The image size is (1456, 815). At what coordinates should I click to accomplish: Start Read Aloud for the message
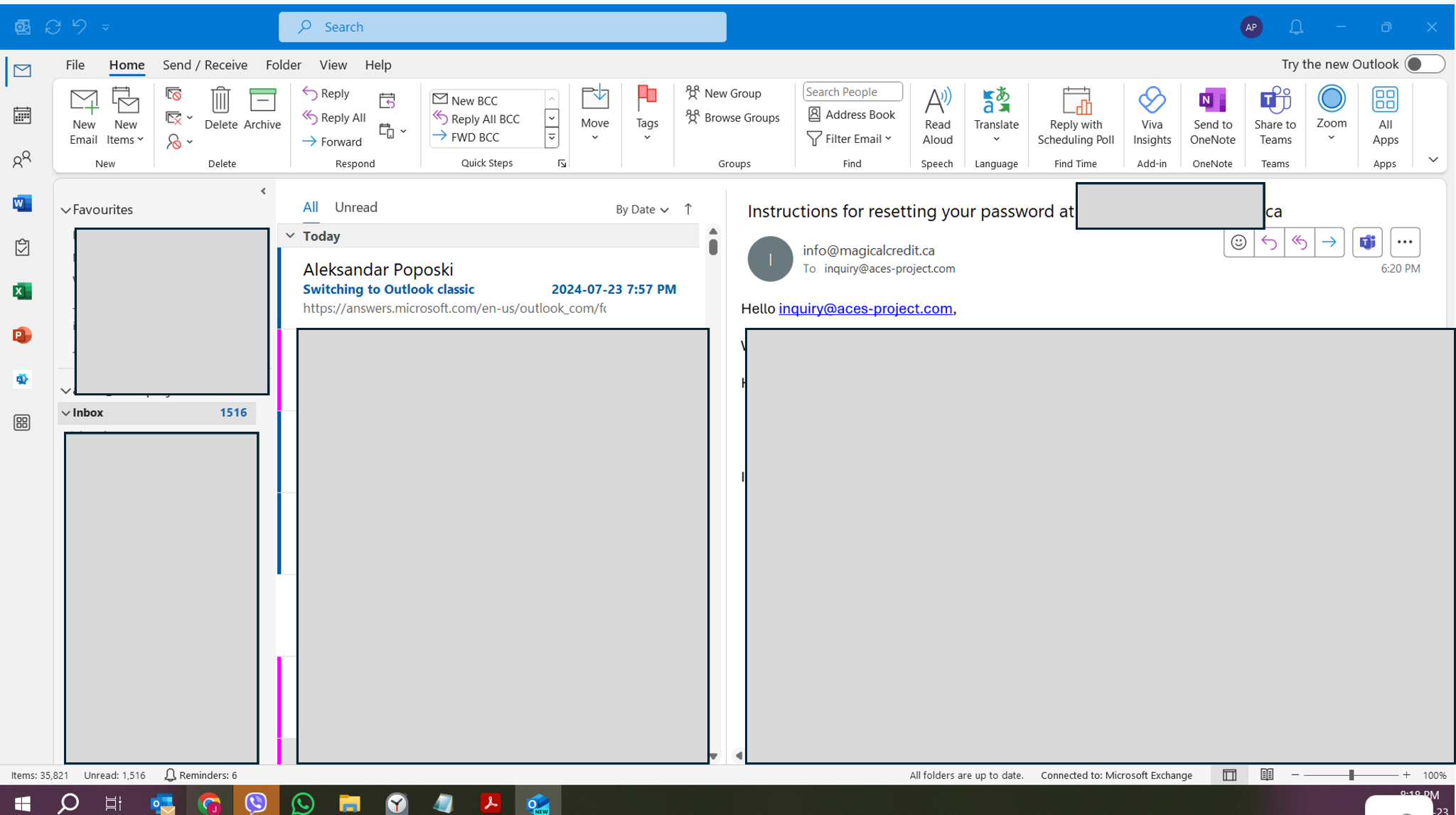click(936, 116)
